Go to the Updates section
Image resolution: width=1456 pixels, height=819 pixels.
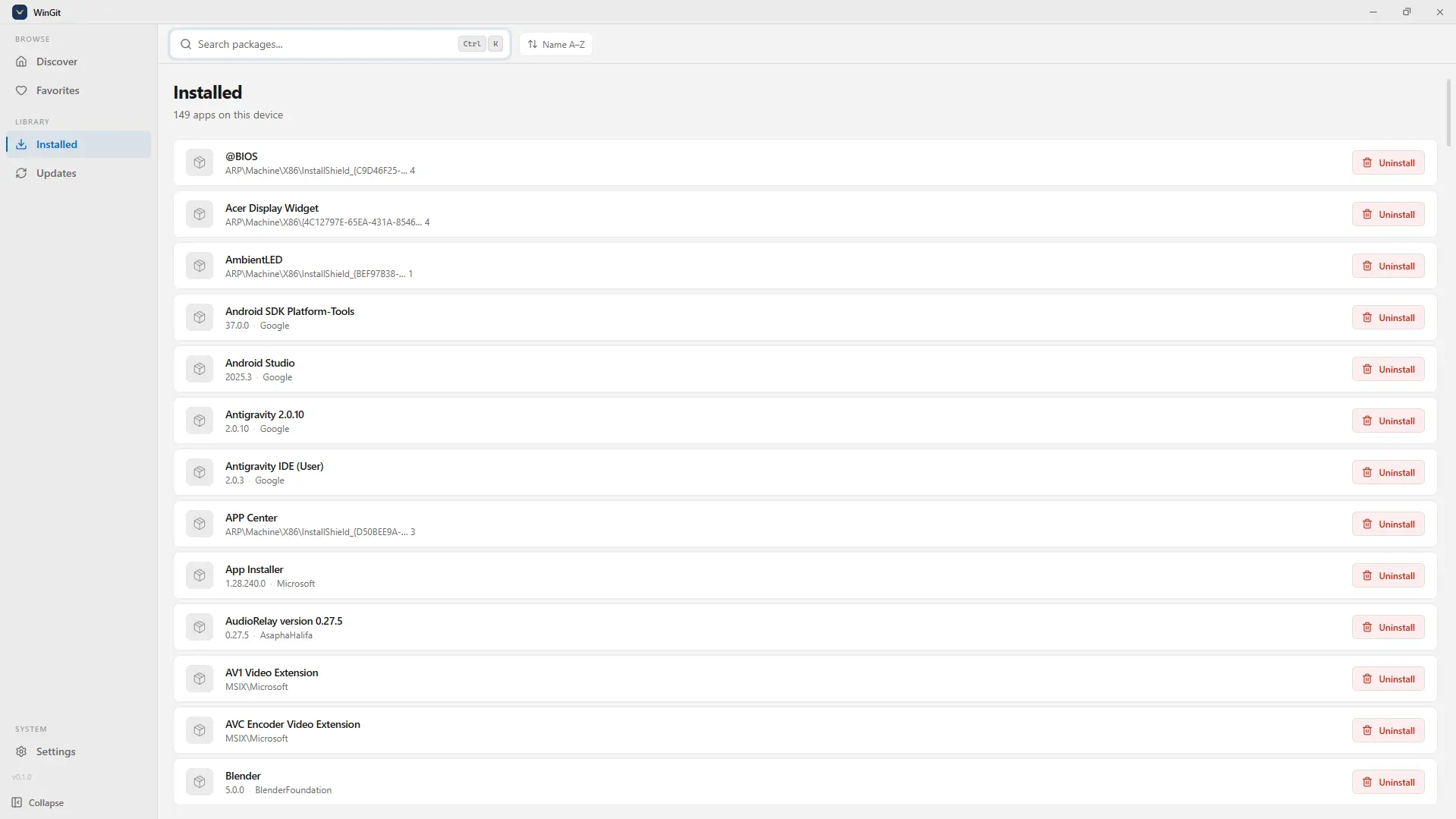[x=78, y=173]
